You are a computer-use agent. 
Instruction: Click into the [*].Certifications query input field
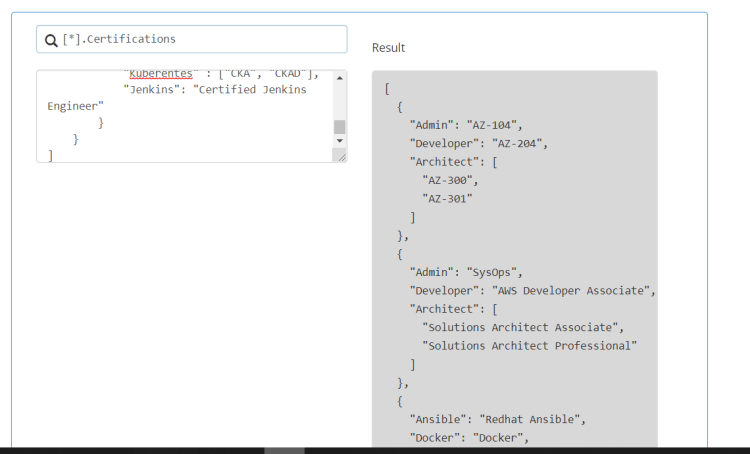point(191,39)
